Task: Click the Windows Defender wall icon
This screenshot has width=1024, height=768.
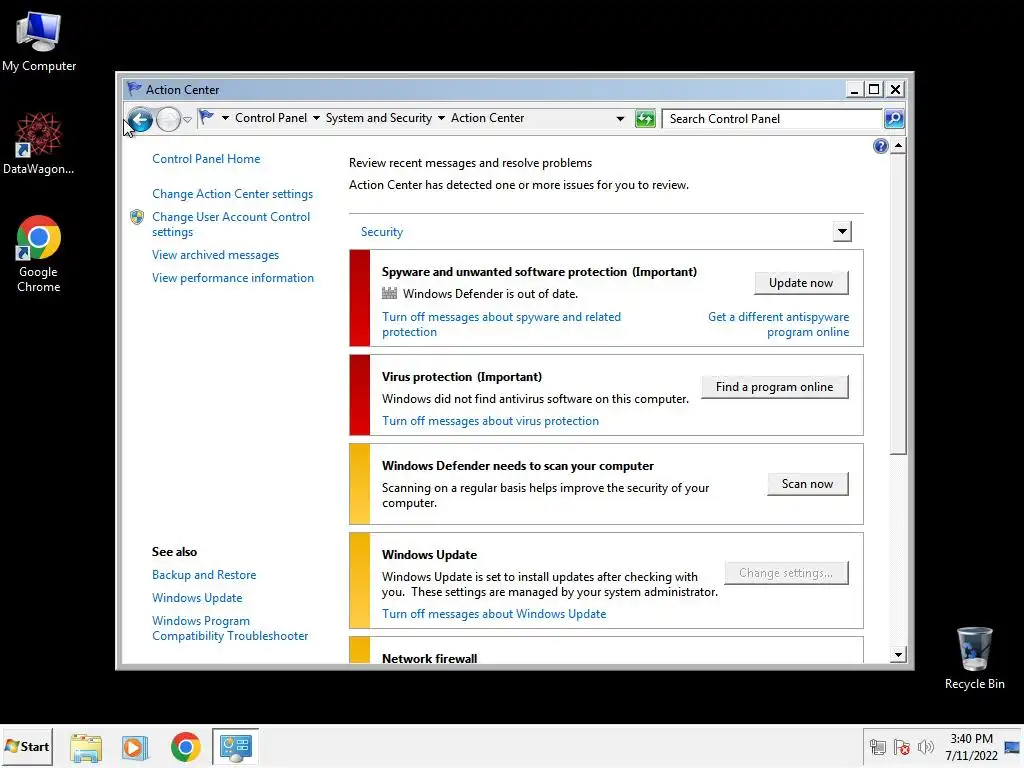Action: [x=389, y=293]
